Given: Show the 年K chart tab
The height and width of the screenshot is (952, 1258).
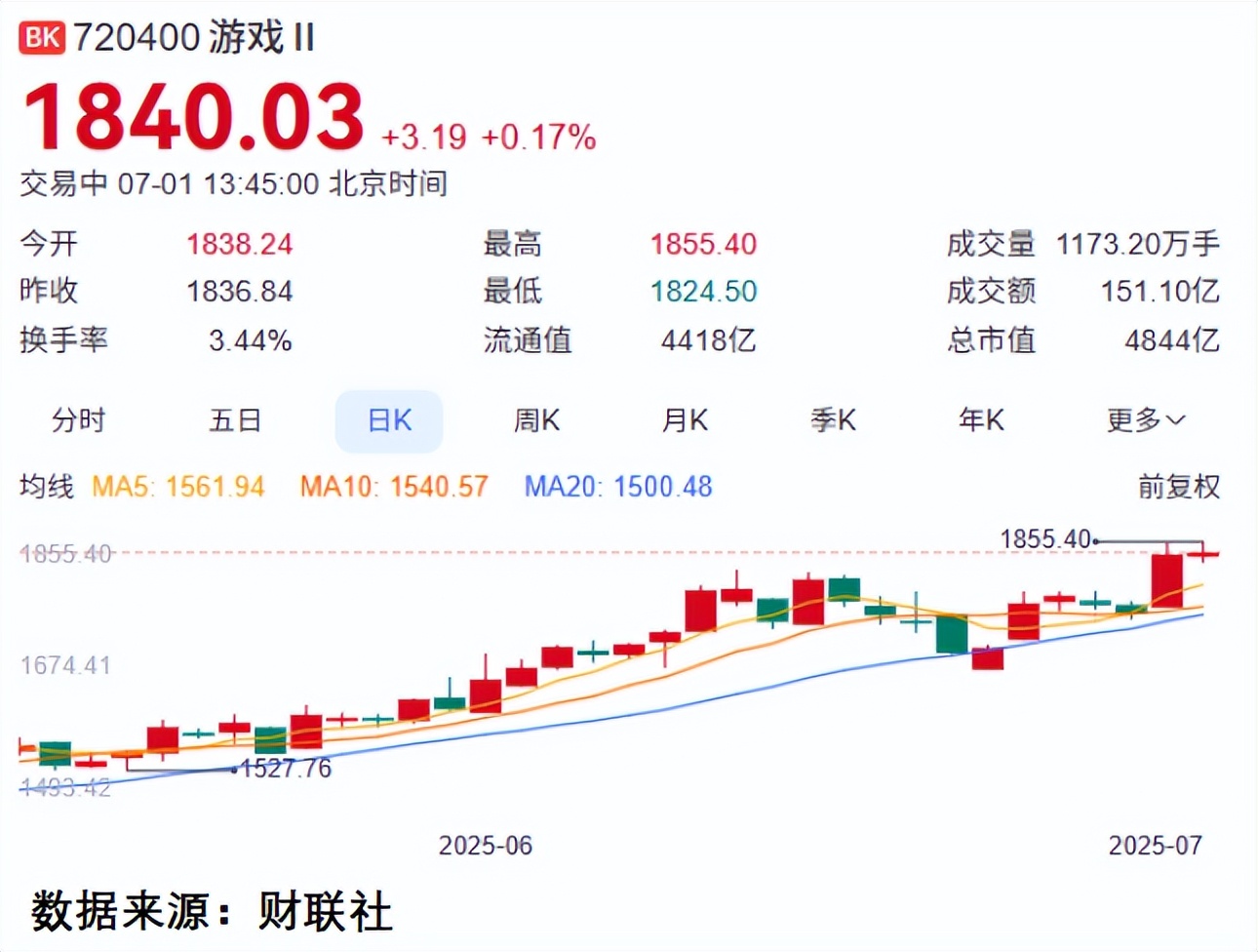Looking at the screenshot, I should click(x=981, y=420).
